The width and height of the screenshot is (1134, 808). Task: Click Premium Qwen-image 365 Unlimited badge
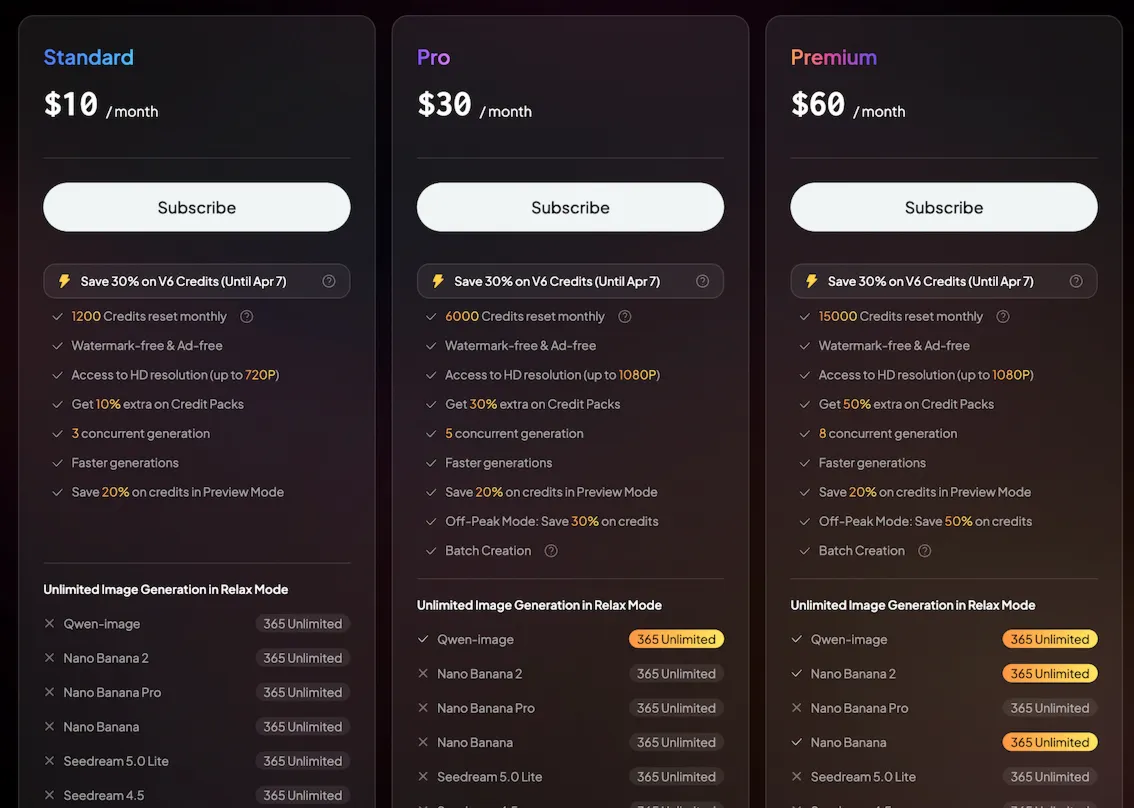[x=1049, y=639]
